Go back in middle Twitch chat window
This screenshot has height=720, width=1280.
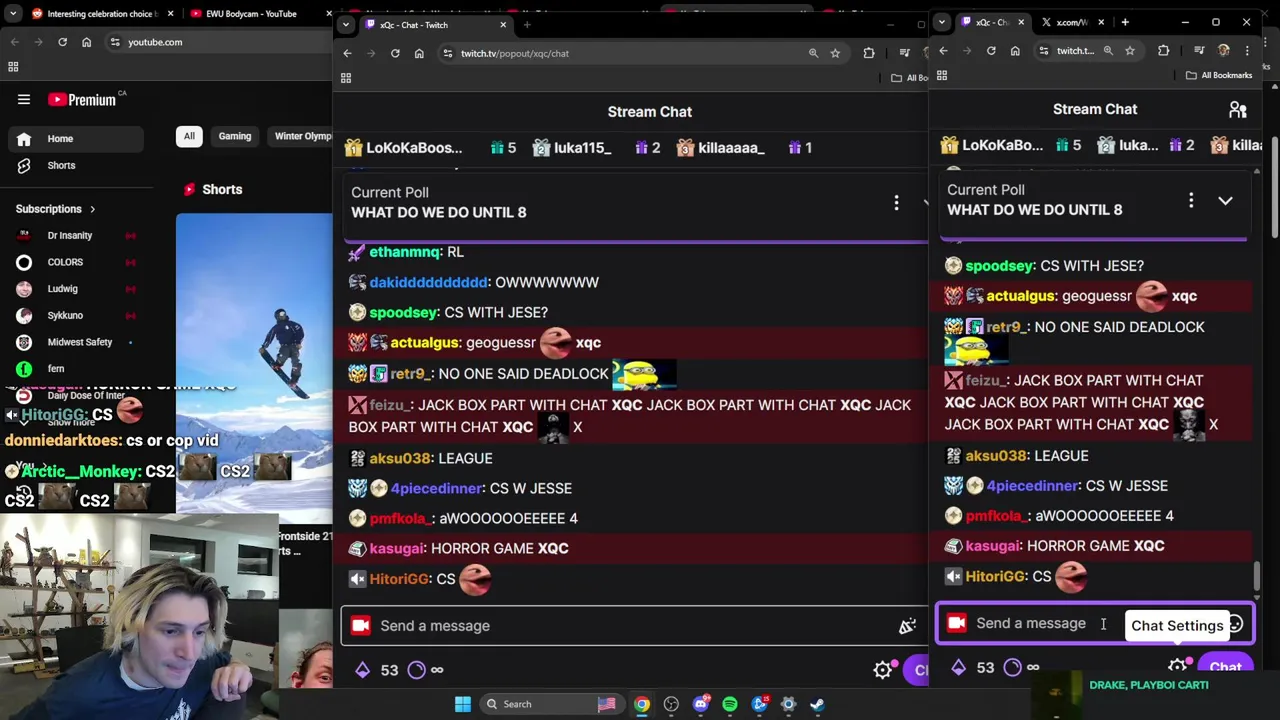(347, 53)
